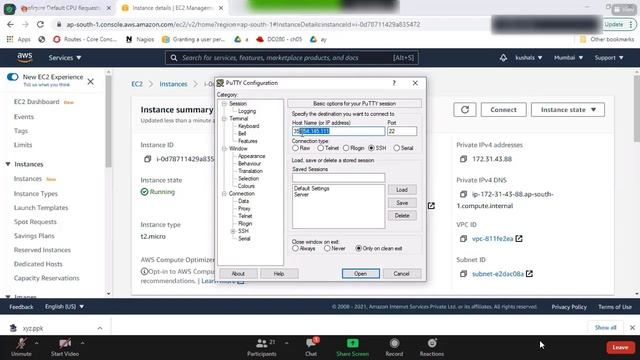Click the Unmute microphone icon in Zoom
Screen dimensions: 640x360
pyautogui.click(x=21, y=343)
